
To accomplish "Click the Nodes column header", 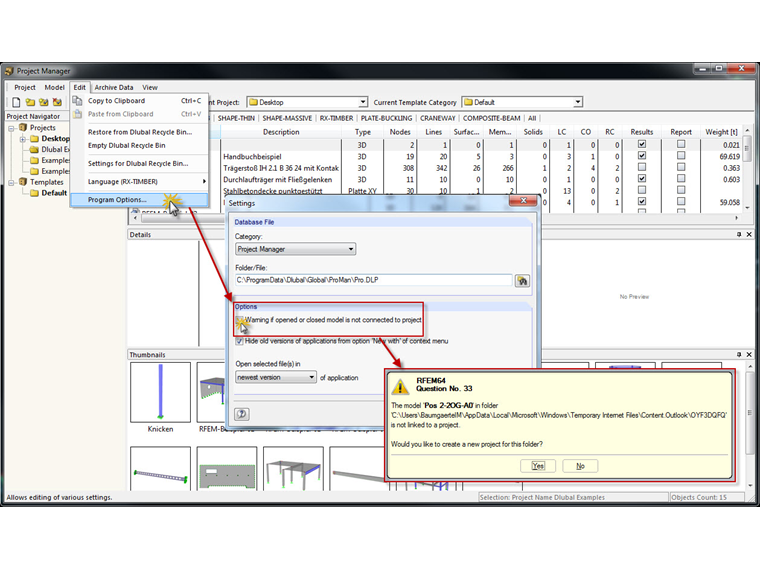I will (400, 132).
